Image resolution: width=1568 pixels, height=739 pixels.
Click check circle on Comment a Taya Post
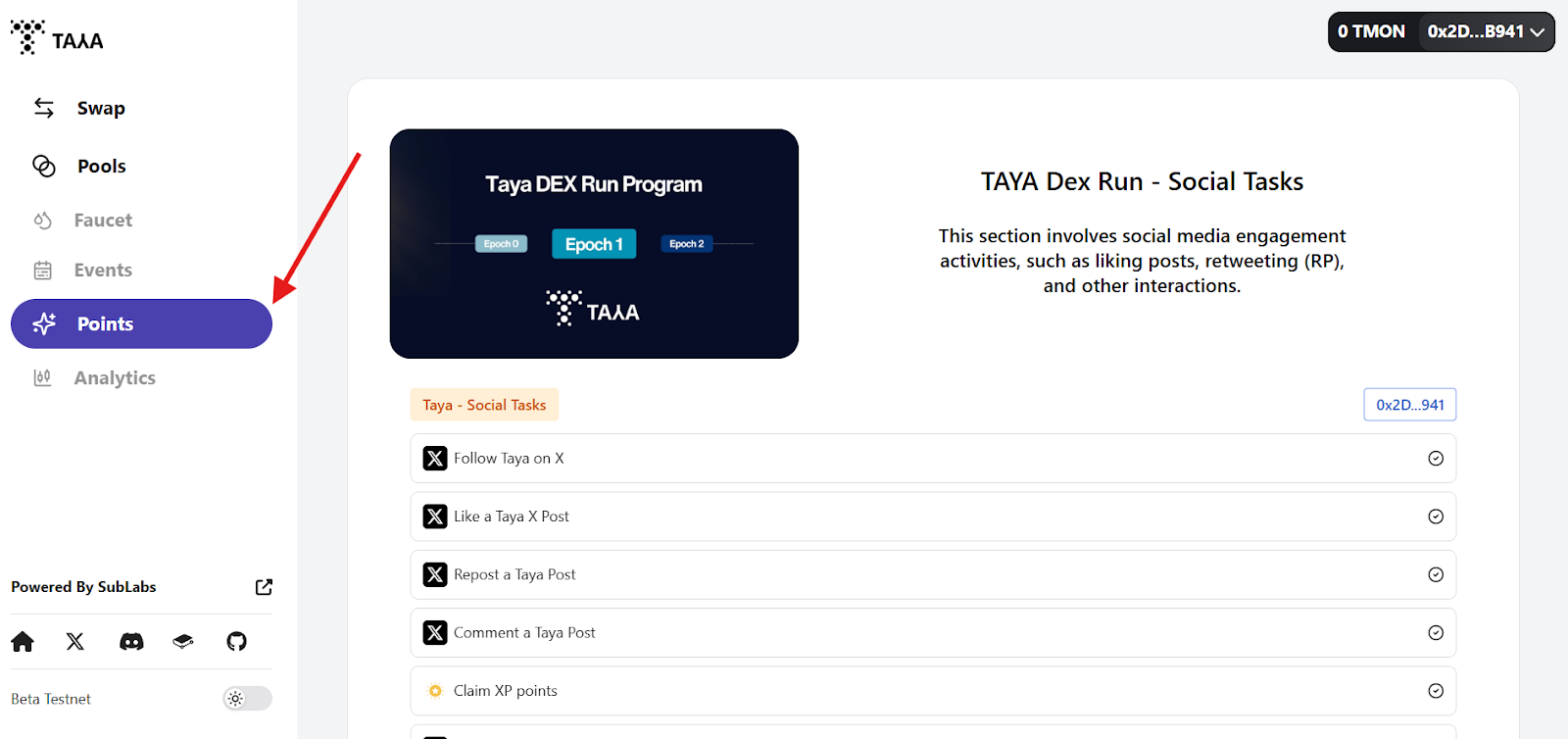(1436, 632)
